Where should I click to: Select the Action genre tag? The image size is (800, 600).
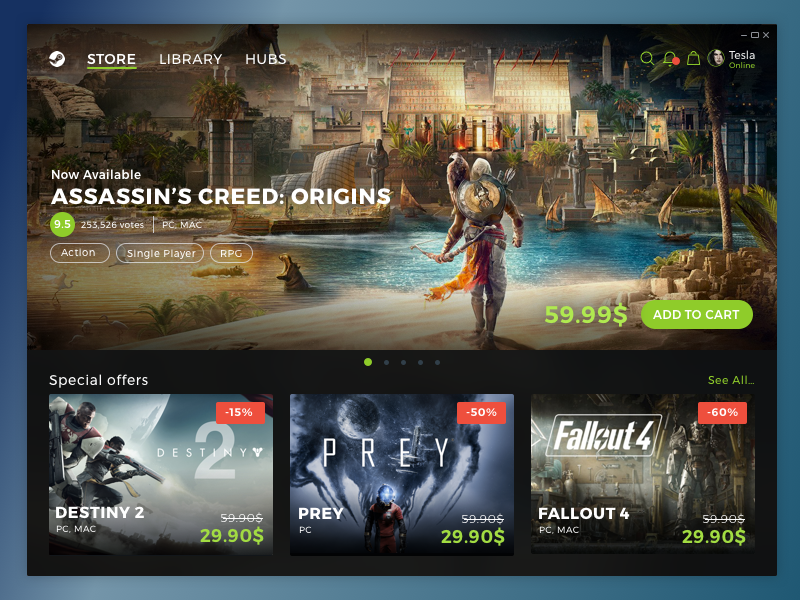80,253
